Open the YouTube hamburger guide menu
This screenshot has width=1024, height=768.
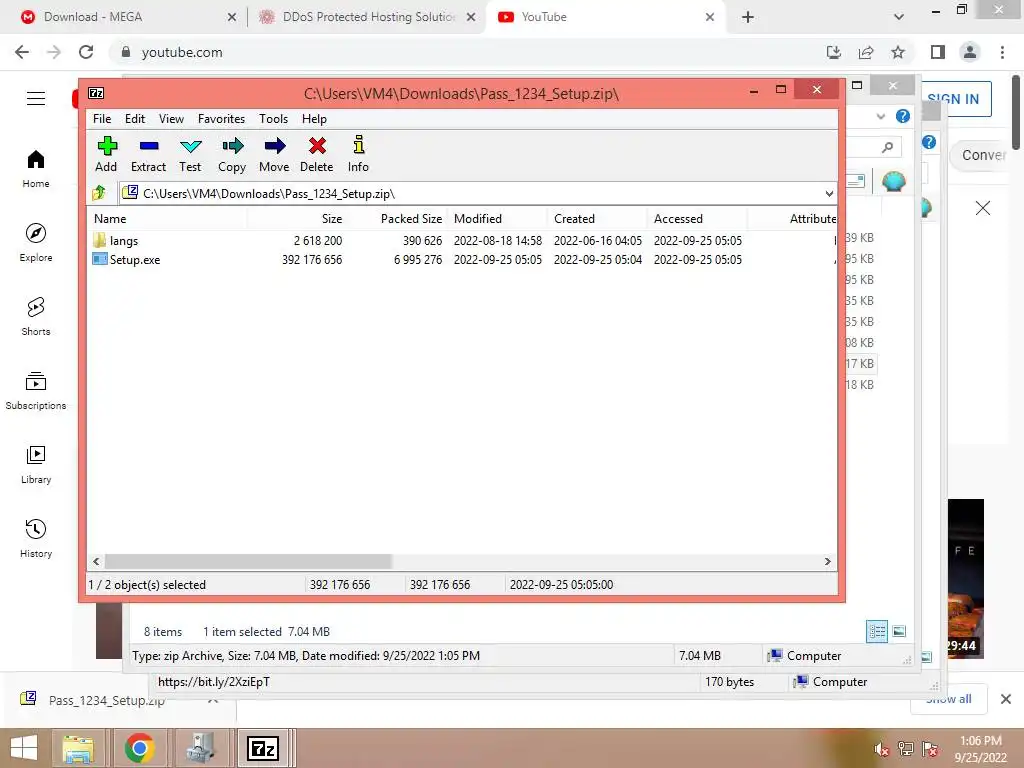click(36, 99)
